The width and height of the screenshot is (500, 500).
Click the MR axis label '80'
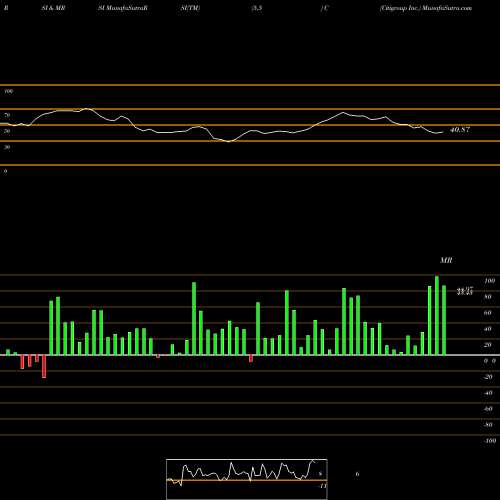coord(488,297)
